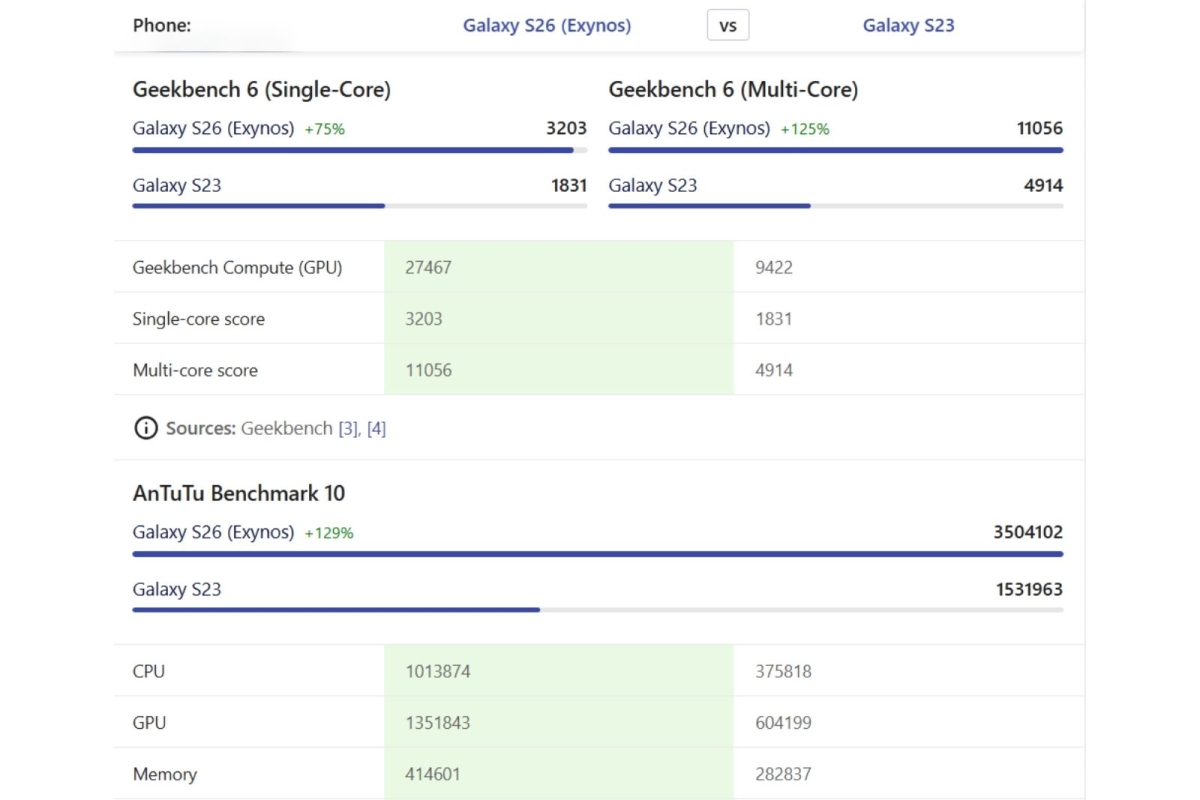Viewport: 1200px width, 800px height.
Task: Click the +129% AnTuTu difference badge
Action: coord(329,533)
